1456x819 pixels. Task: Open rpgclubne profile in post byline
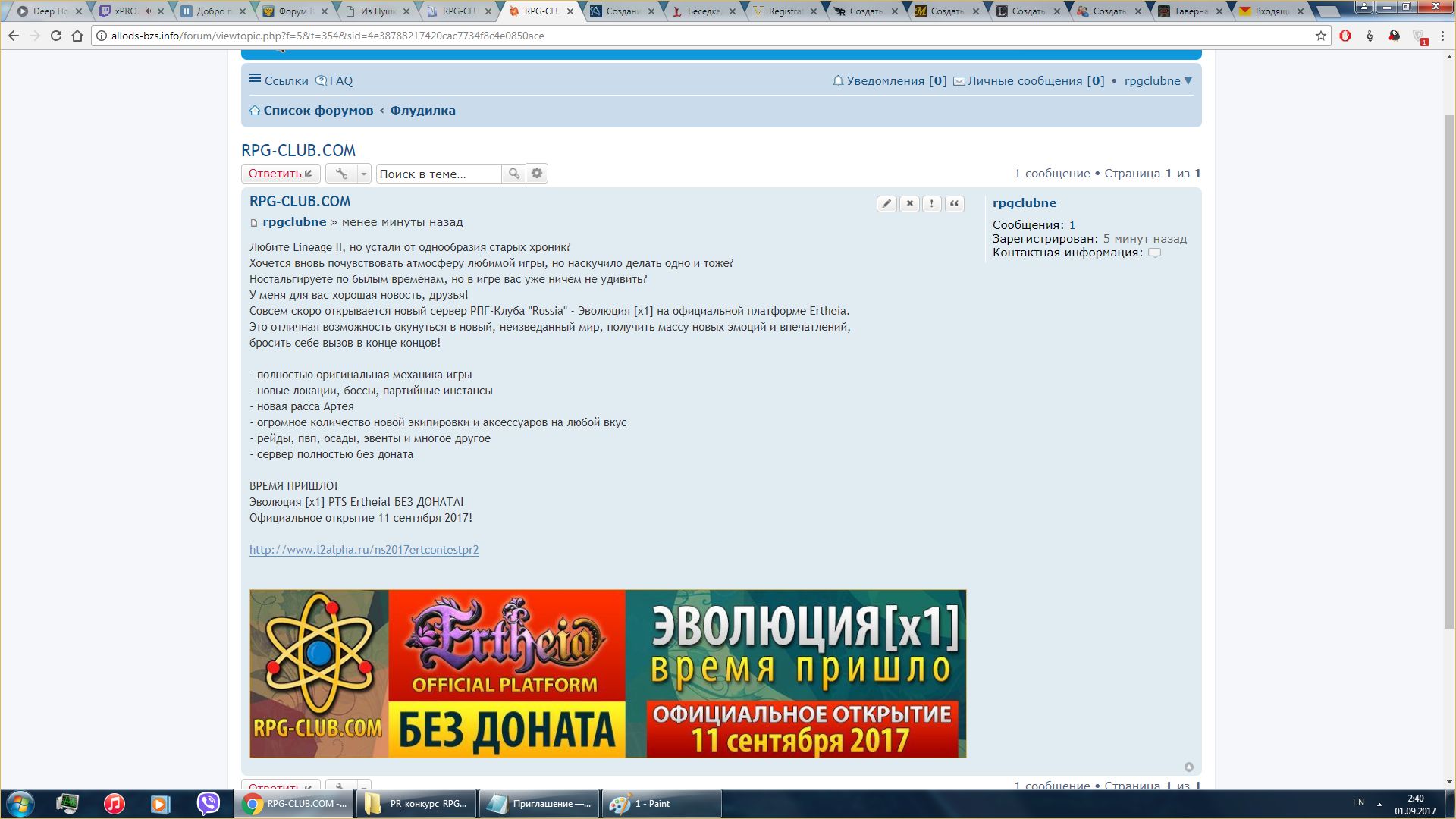tap(294, 222)
